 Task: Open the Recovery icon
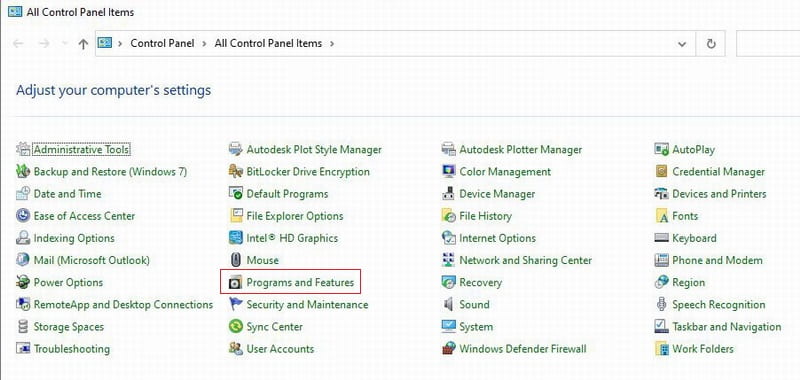pyautogui.click(x=448, y=282)
